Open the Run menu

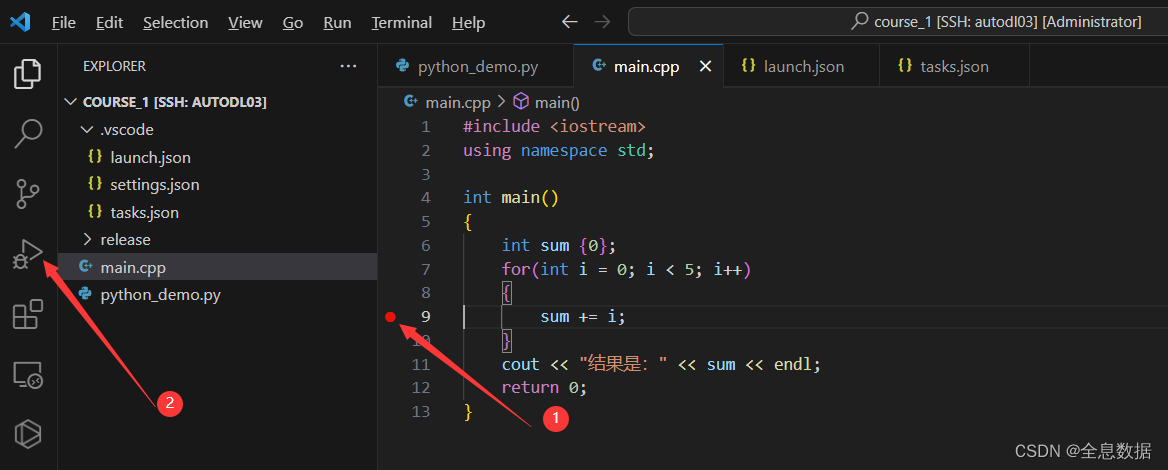337,22
